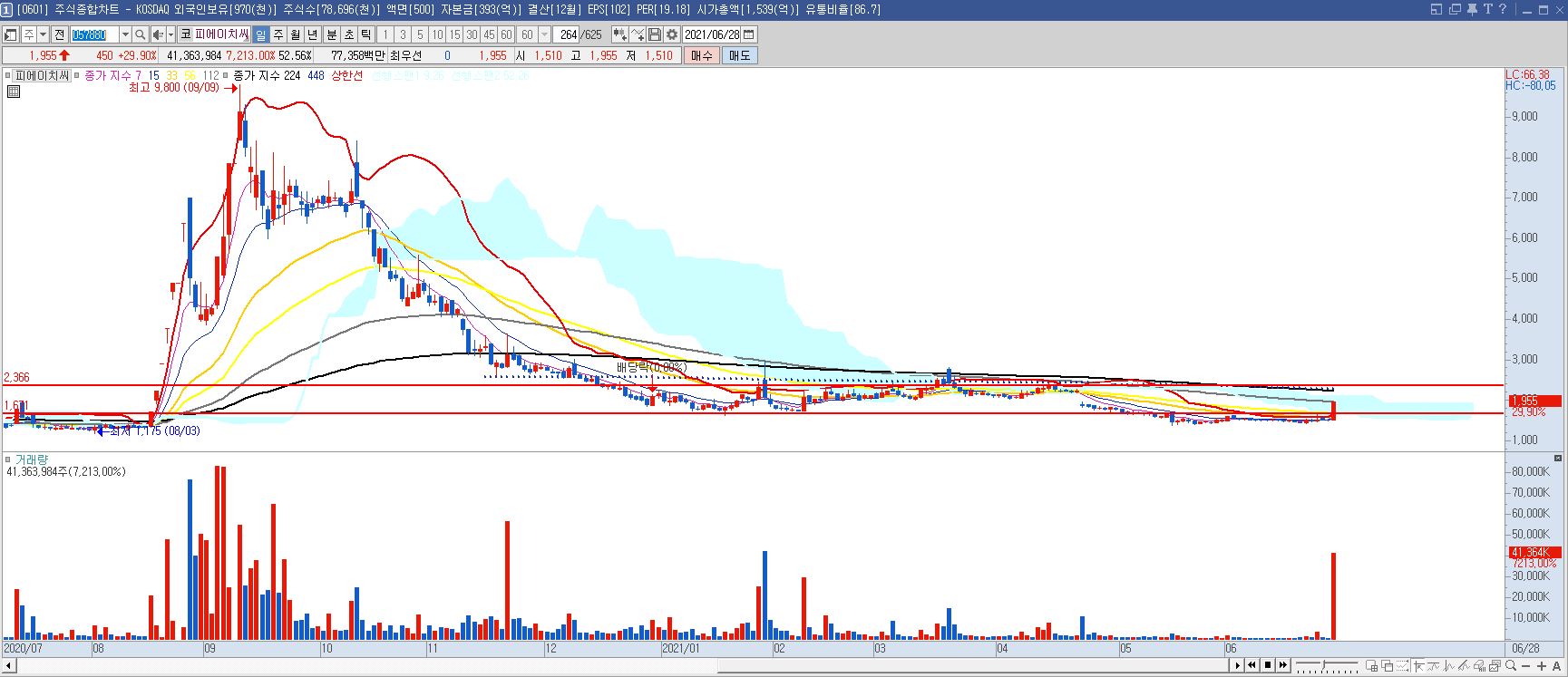This screenshot has width=1568, height=677.
Task: Expand the stock code history dropdown
Action: pos(125,34)
